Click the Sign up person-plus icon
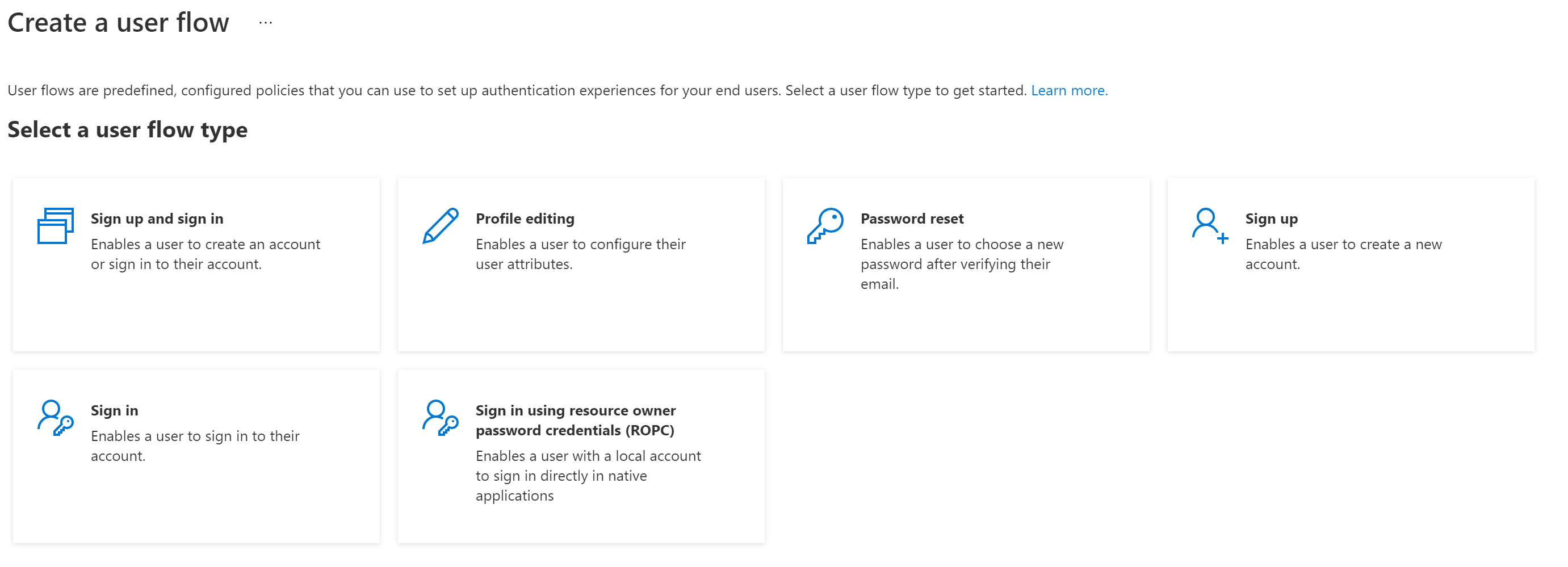This screenshot has height=567, width=1568. [x=1209, y=226]
